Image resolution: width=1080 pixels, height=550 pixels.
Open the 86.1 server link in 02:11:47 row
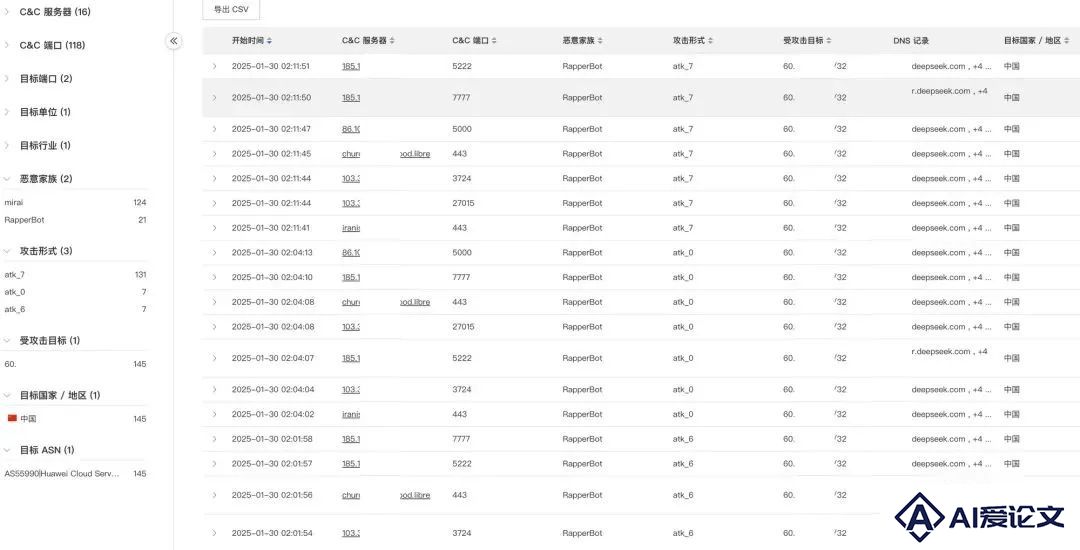click(x=351, y=129)
